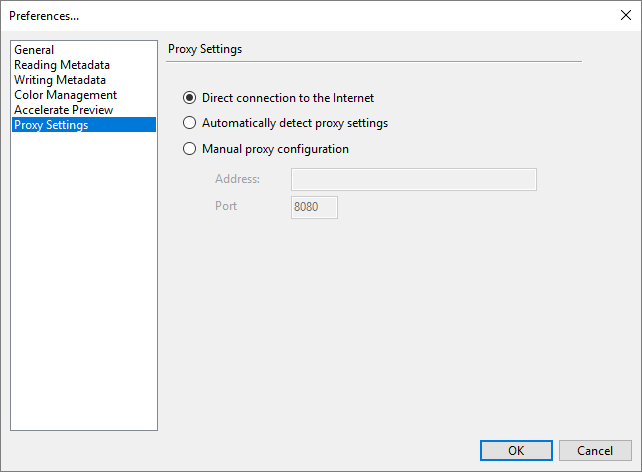Screen dimensions: 642x472
Task: Click the Address: label
Action: pyautogui.click(x=237, y=180)
